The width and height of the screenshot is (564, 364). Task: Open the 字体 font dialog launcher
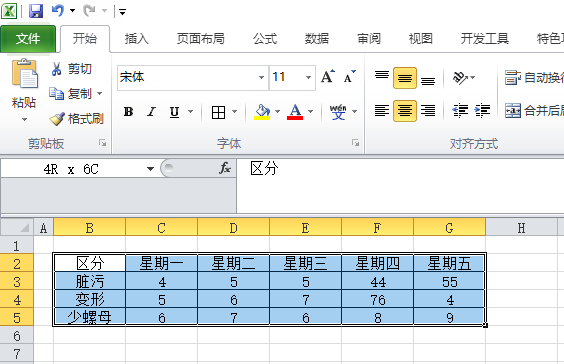pos(355,143)
